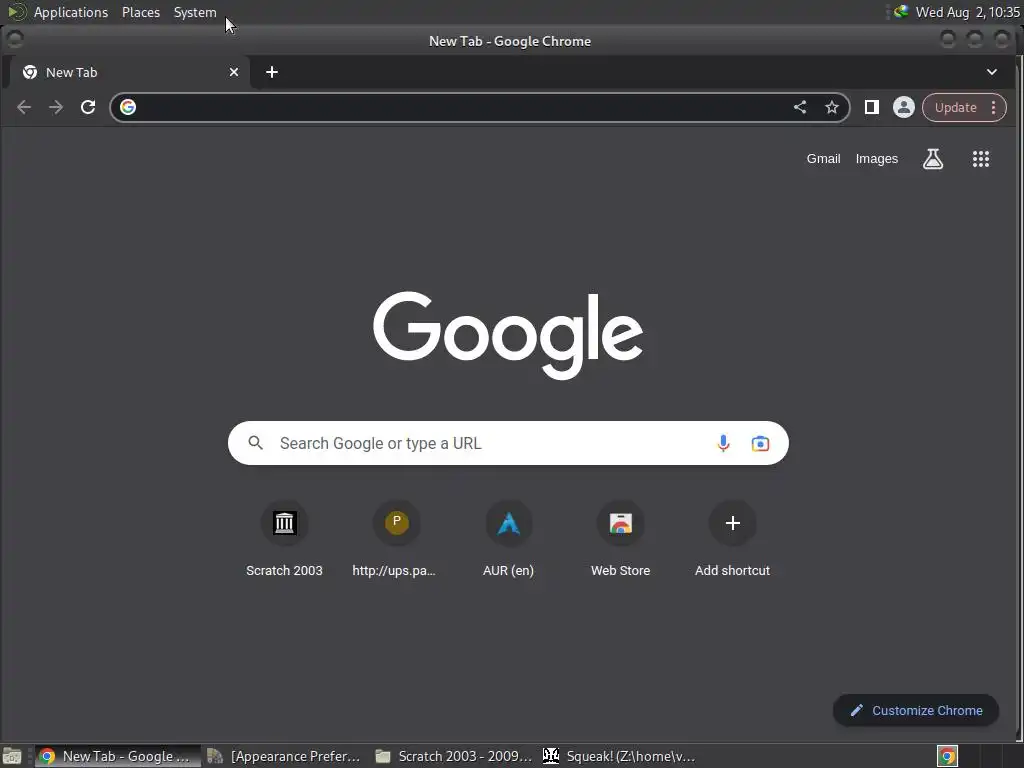Open the Applications menu

(x=71, y=12)
